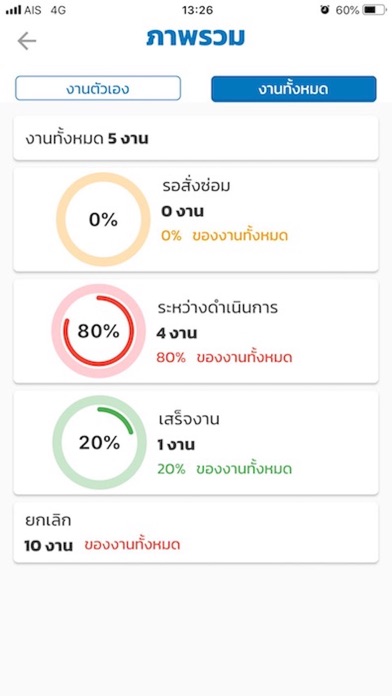This screenshot has height=696, width=392.
Task: Tap the ภาพรวม page title
Action: [195, 37]
